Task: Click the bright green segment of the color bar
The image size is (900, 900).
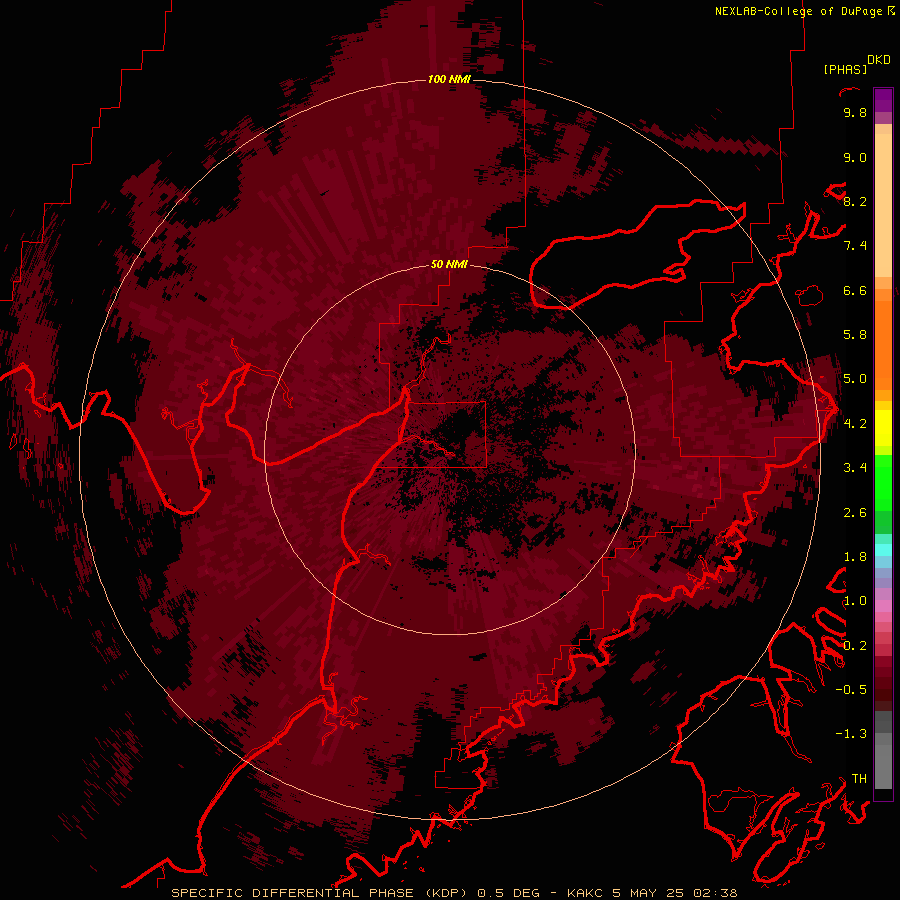Action: pos(883,482)
